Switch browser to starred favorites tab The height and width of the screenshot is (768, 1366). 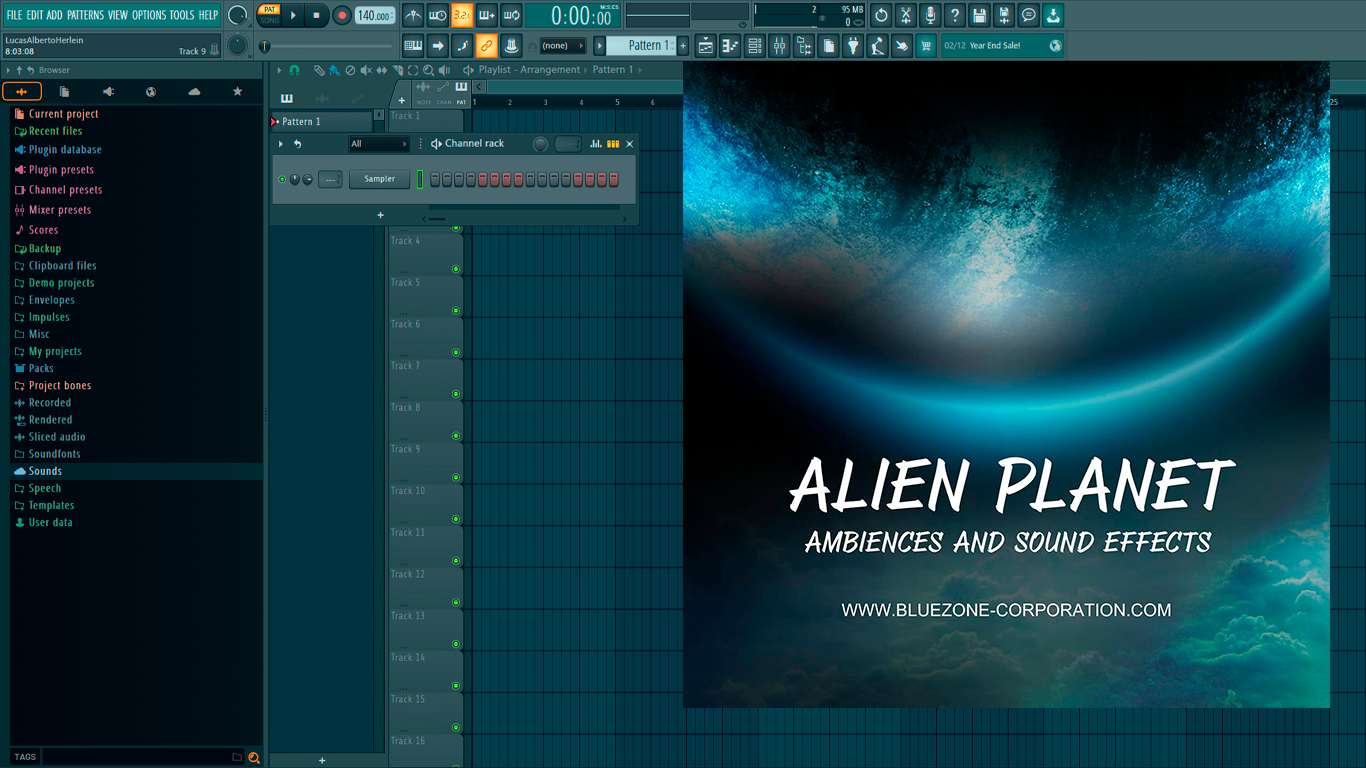(237, 91)
